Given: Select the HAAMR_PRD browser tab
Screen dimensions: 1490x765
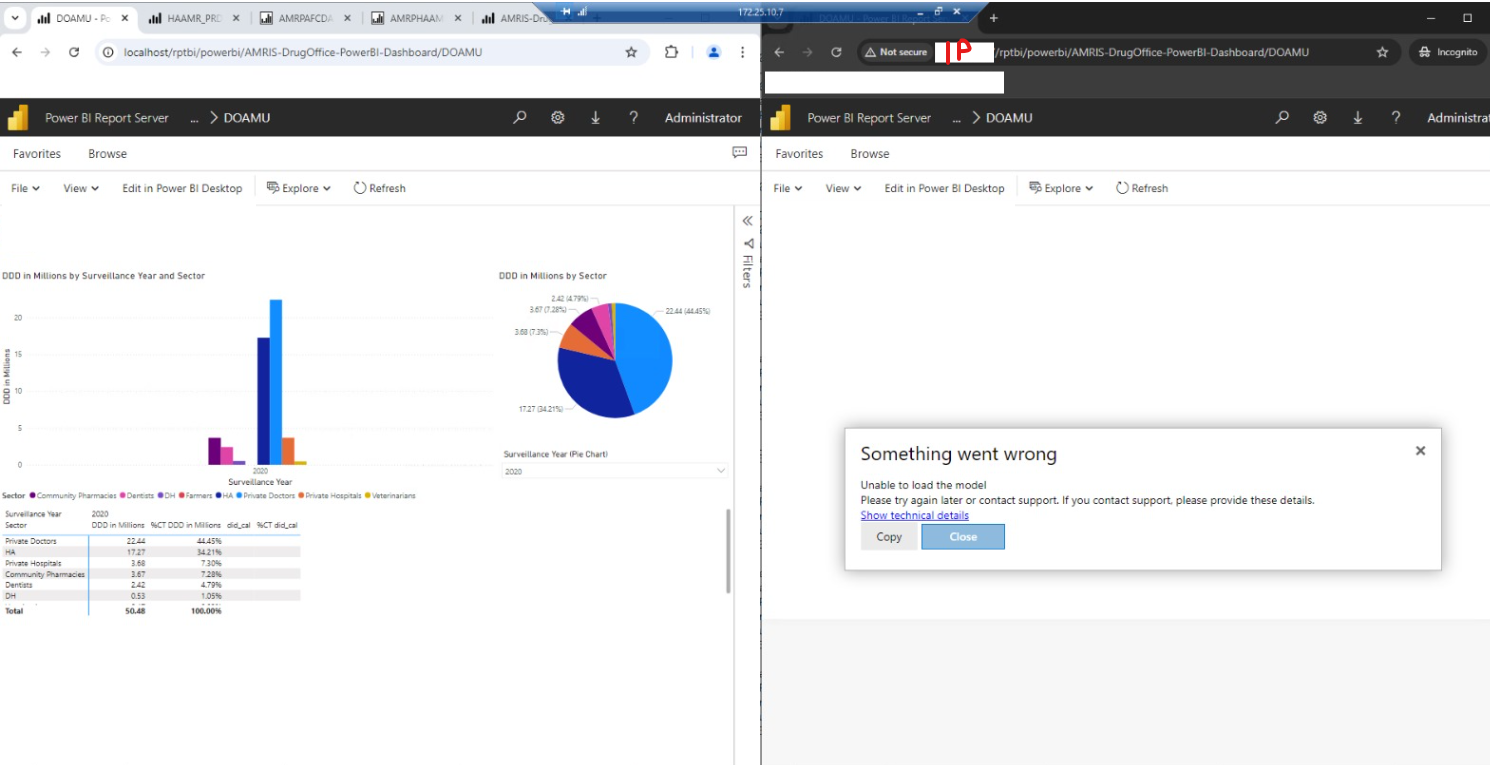Looking at the screenshot, I should click(195, 17).
